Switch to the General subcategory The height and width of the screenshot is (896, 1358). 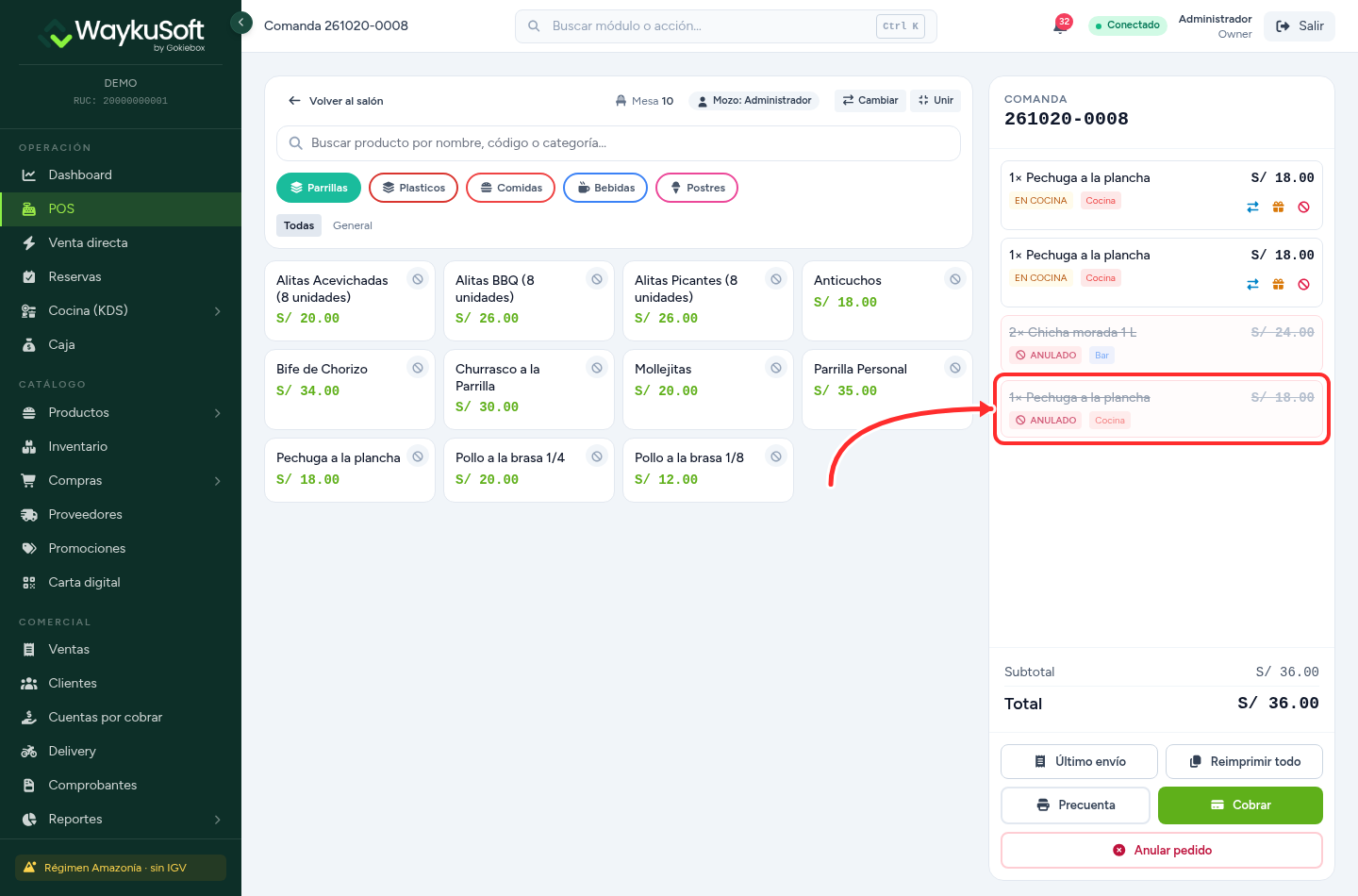click(353, 225)
